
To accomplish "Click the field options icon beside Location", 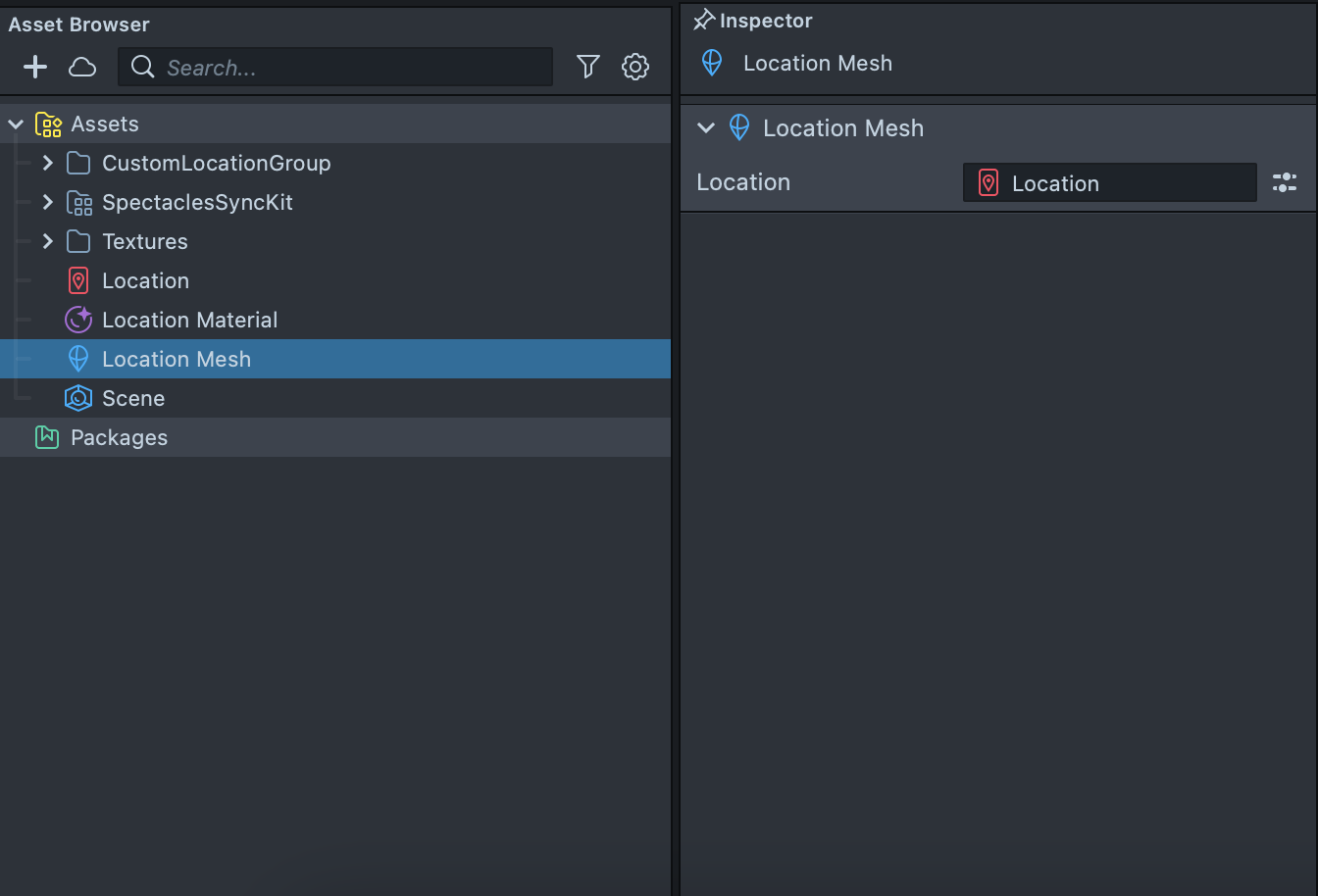I will pyautogui.click(x=1284, y=182).
